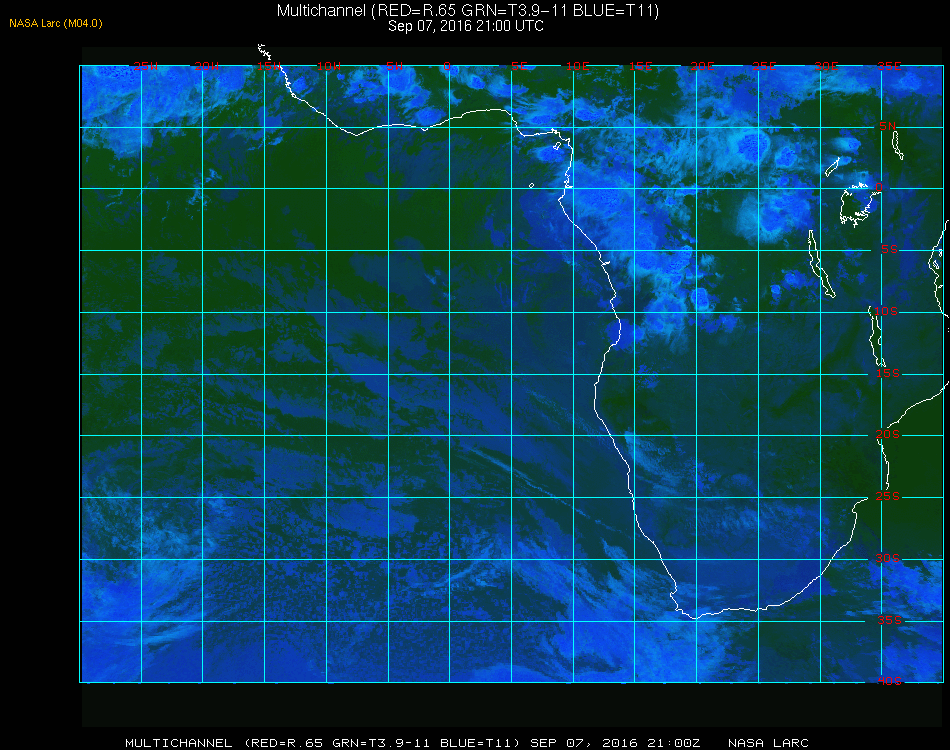Click the "20E" longitude label
Image resolution: width=950 pixels, height=750 pixels.
pyautogui.click(x=702, y=66)
